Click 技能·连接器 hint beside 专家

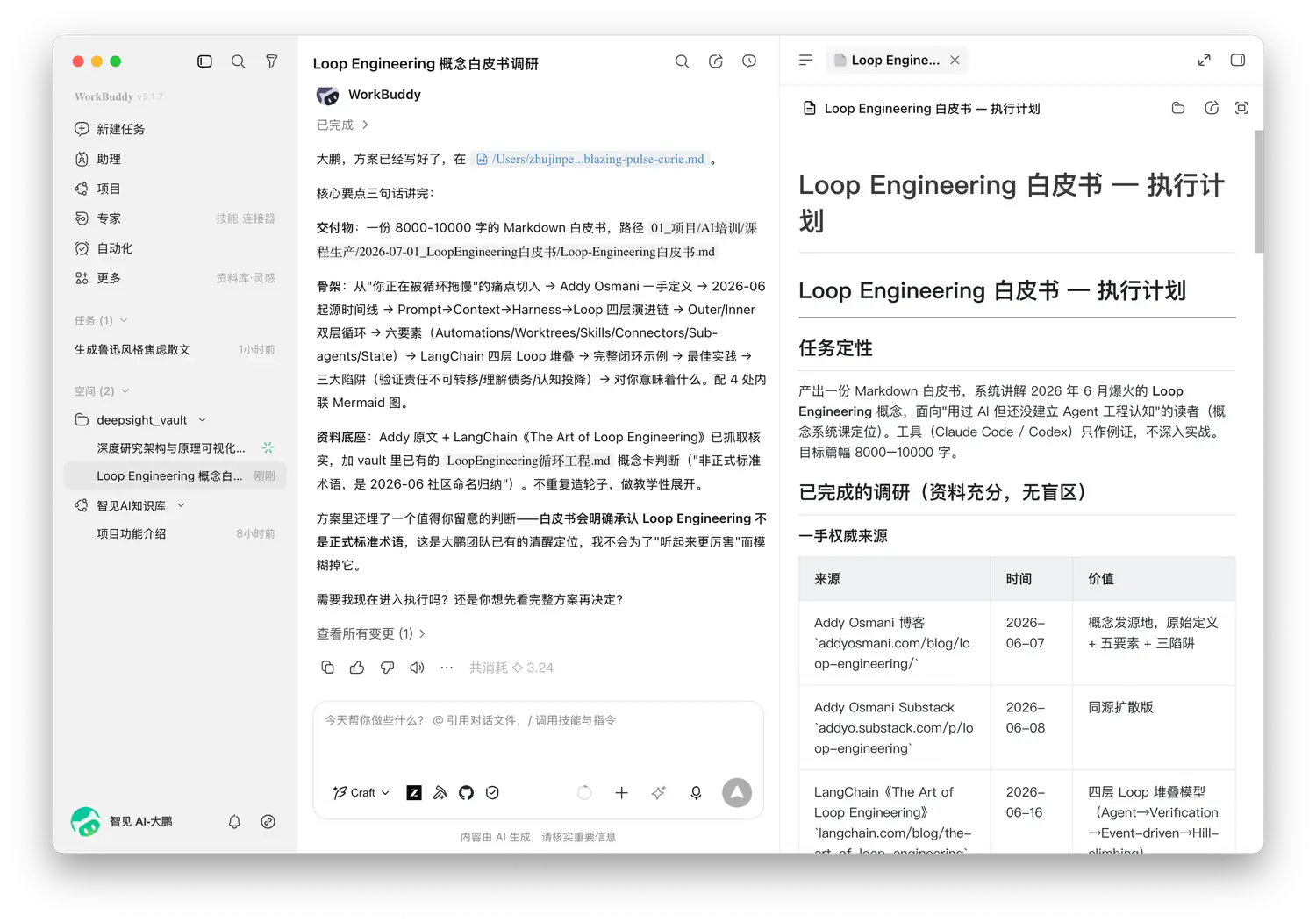click(246, 218)
